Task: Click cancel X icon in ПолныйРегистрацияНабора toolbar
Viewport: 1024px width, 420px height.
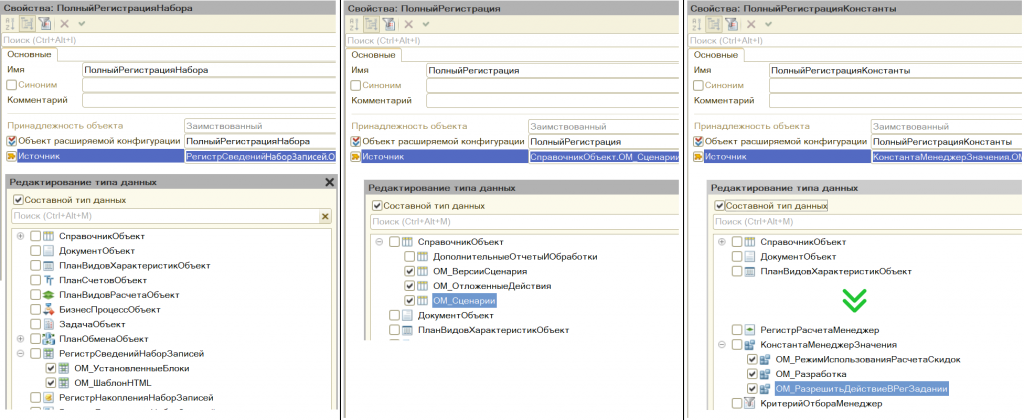Action: 64,24
